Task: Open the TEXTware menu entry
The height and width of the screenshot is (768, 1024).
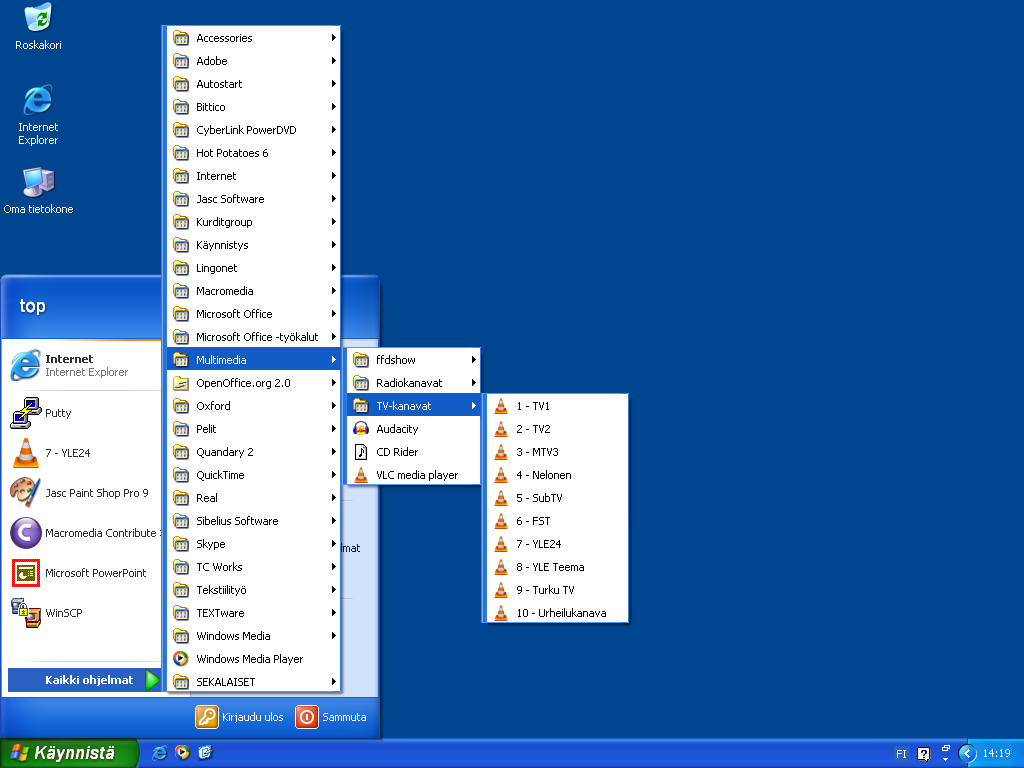Action: click(x=253, y=613)
